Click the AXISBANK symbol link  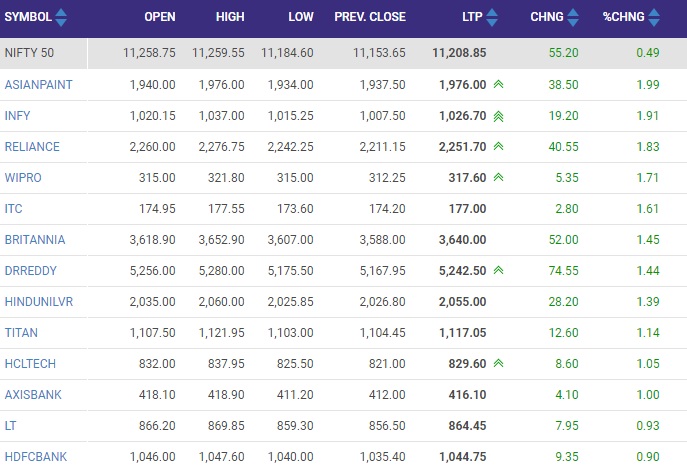[33, 394]
